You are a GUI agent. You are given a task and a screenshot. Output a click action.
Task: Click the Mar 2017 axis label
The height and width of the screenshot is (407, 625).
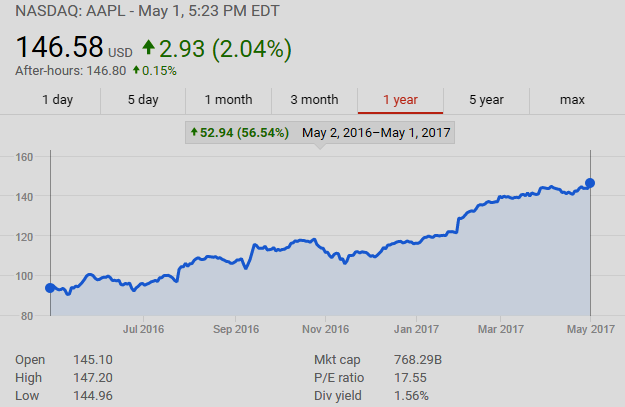pyautogui.click(x=501, y=329)
